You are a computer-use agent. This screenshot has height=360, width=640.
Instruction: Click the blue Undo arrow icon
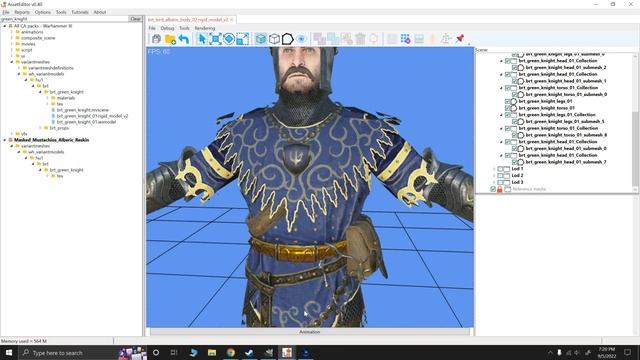(184, 39)
